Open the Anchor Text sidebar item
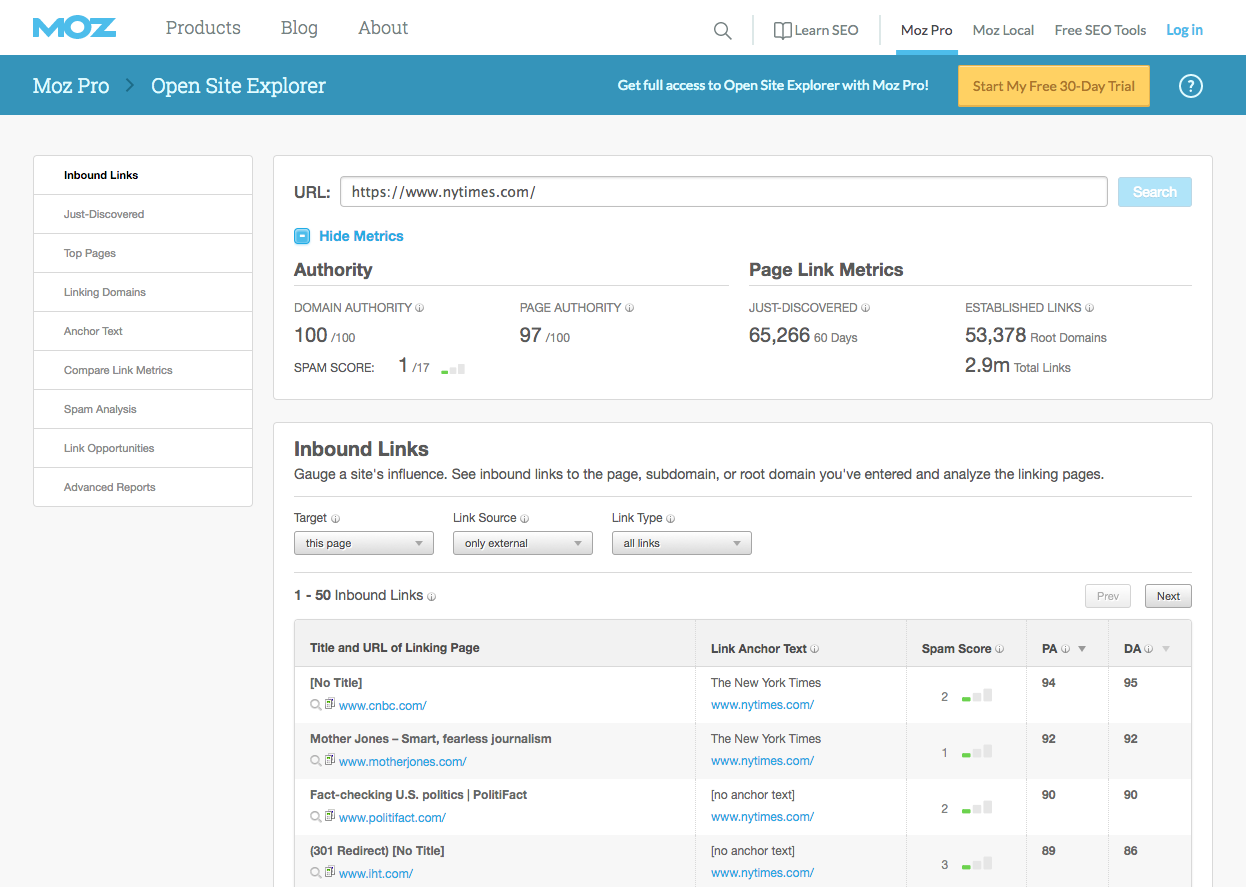 [x=93, y=331]
